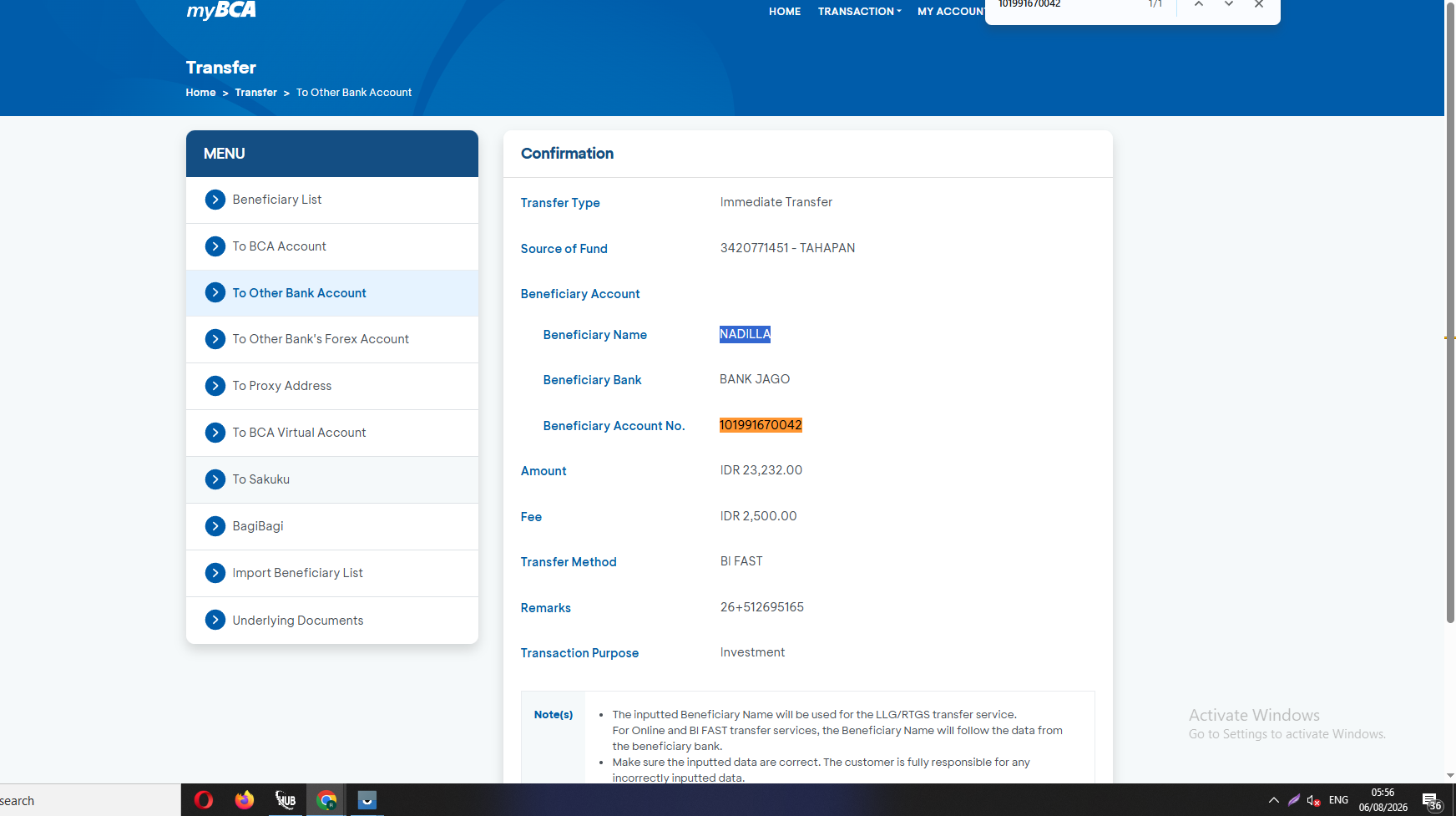Click the To BCA Account arrow icon
This screenshot has height=816, width=1456.
[215, 246]
